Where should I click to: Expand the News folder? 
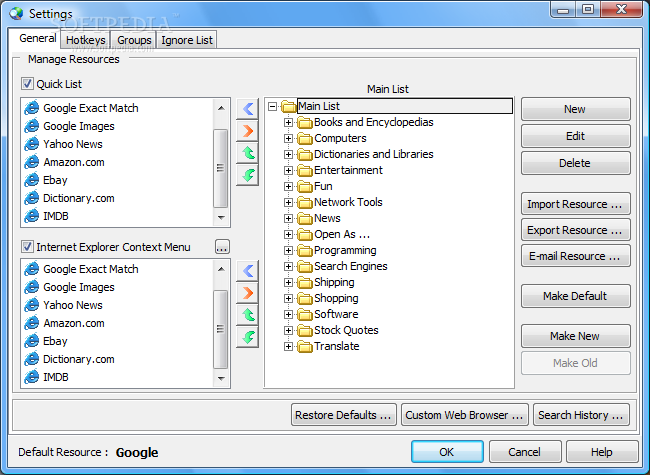pyautogui.click(x=289, y=218)
